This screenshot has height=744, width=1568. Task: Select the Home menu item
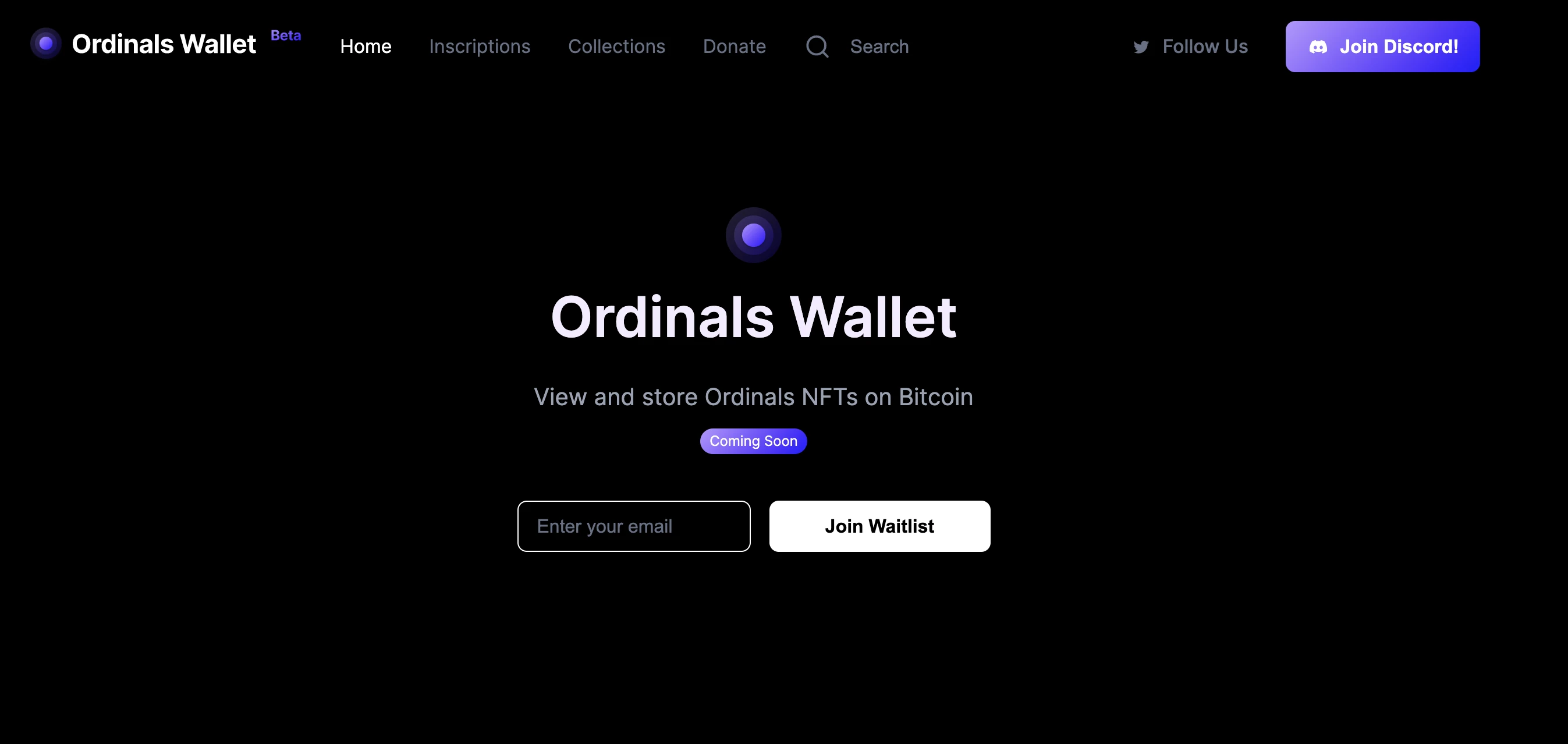pos(367,46)
